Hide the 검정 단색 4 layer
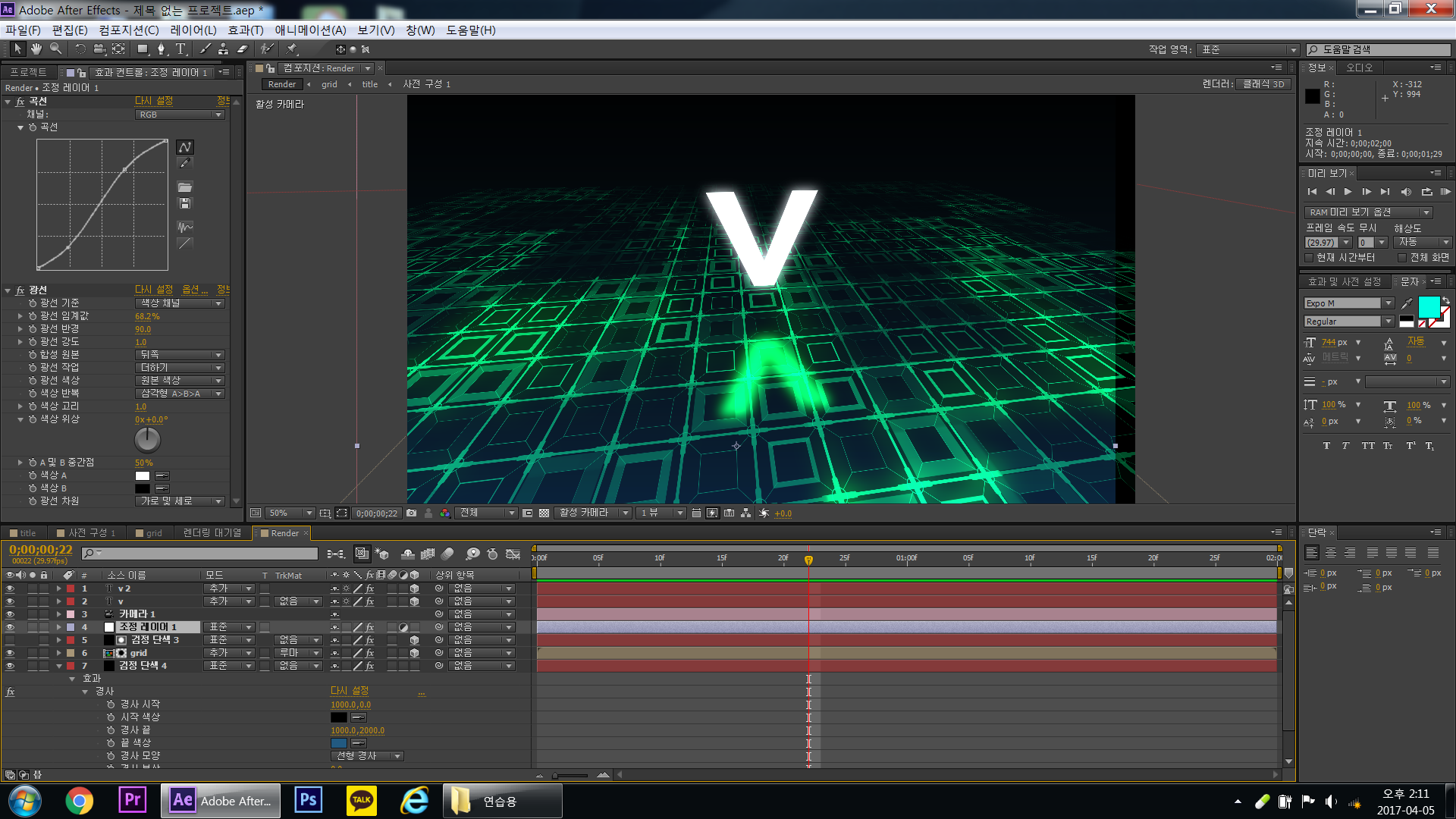 click(x=10, y=666)
